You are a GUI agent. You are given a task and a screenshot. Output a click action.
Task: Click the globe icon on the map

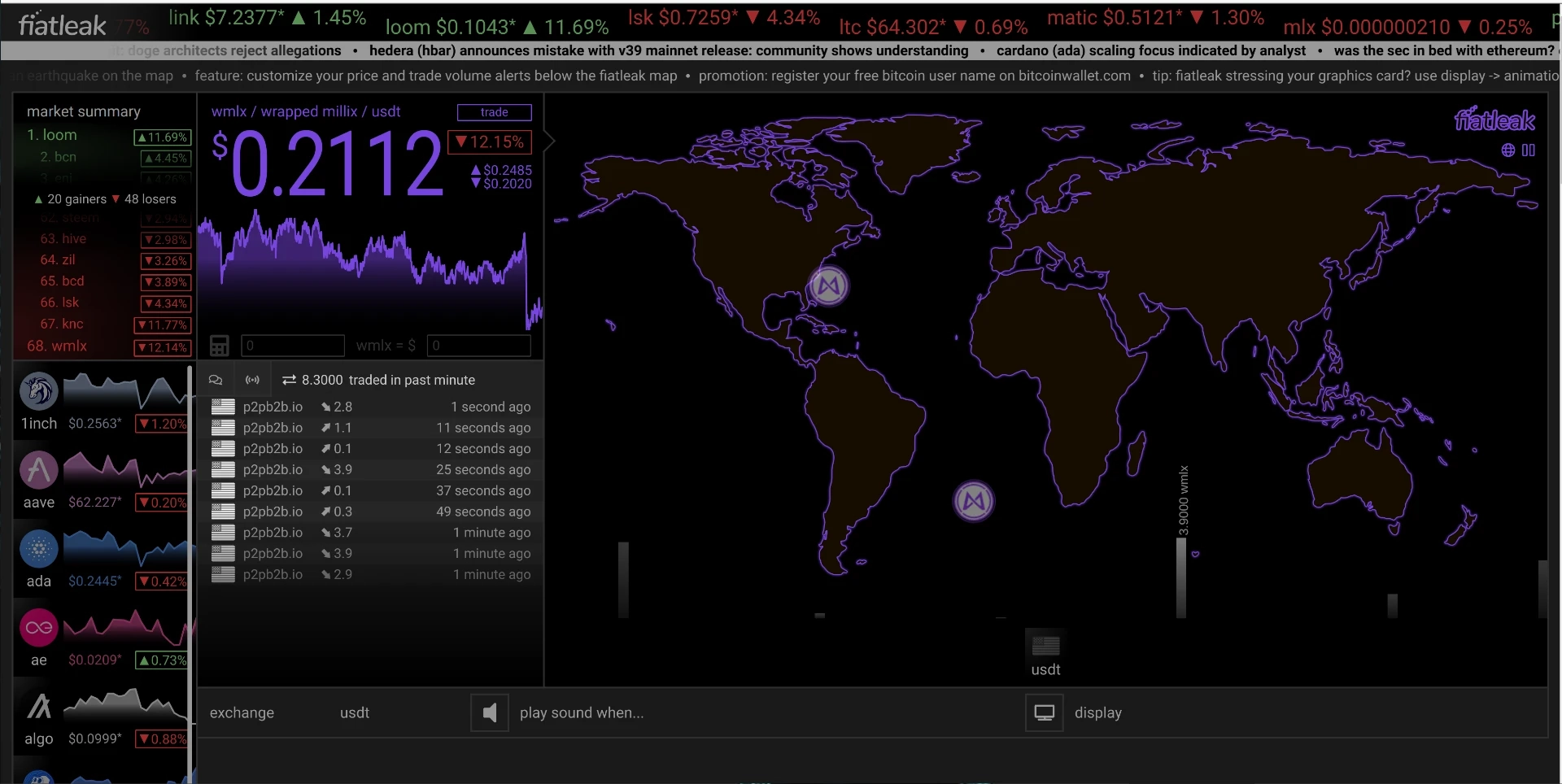(1508, 150)
